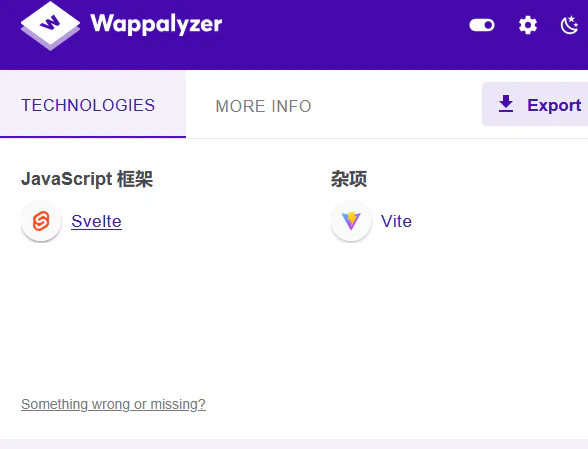588x449 pixels.
Task: Open settings via the gear icon
Action: [528, 26]
